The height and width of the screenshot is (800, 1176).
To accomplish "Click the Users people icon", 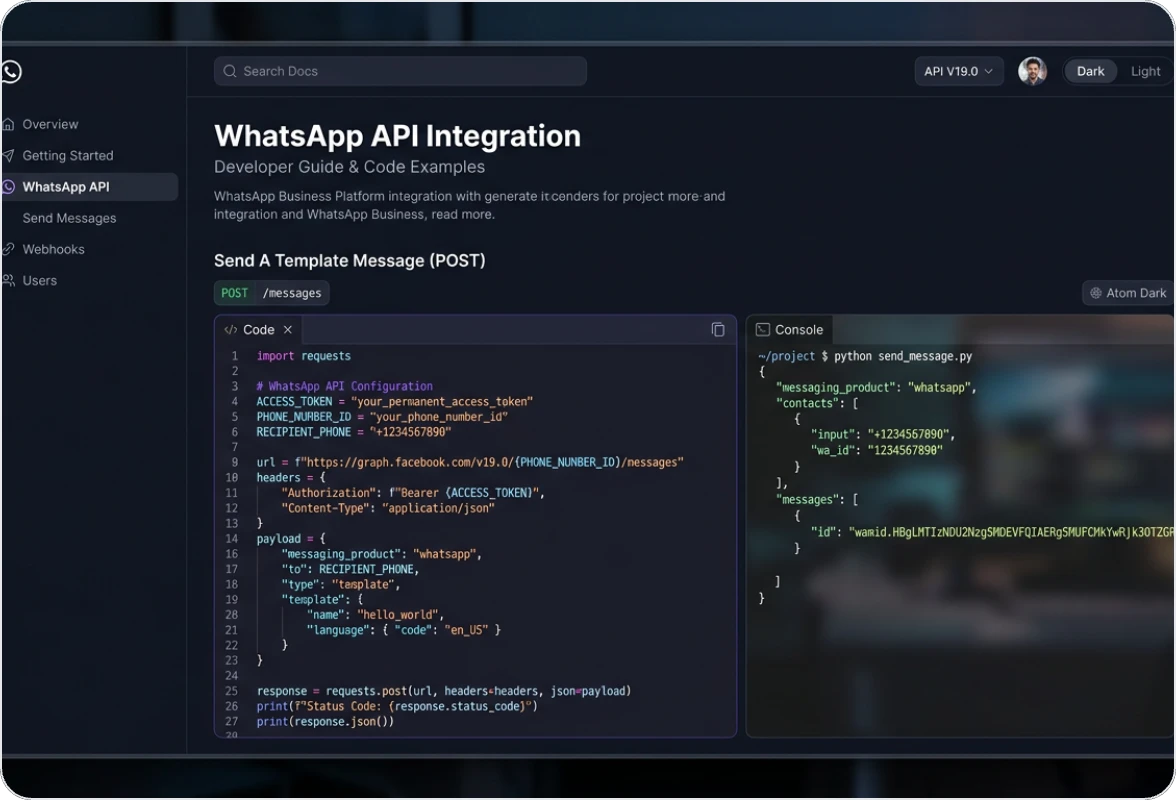I will tap(8, 280).
